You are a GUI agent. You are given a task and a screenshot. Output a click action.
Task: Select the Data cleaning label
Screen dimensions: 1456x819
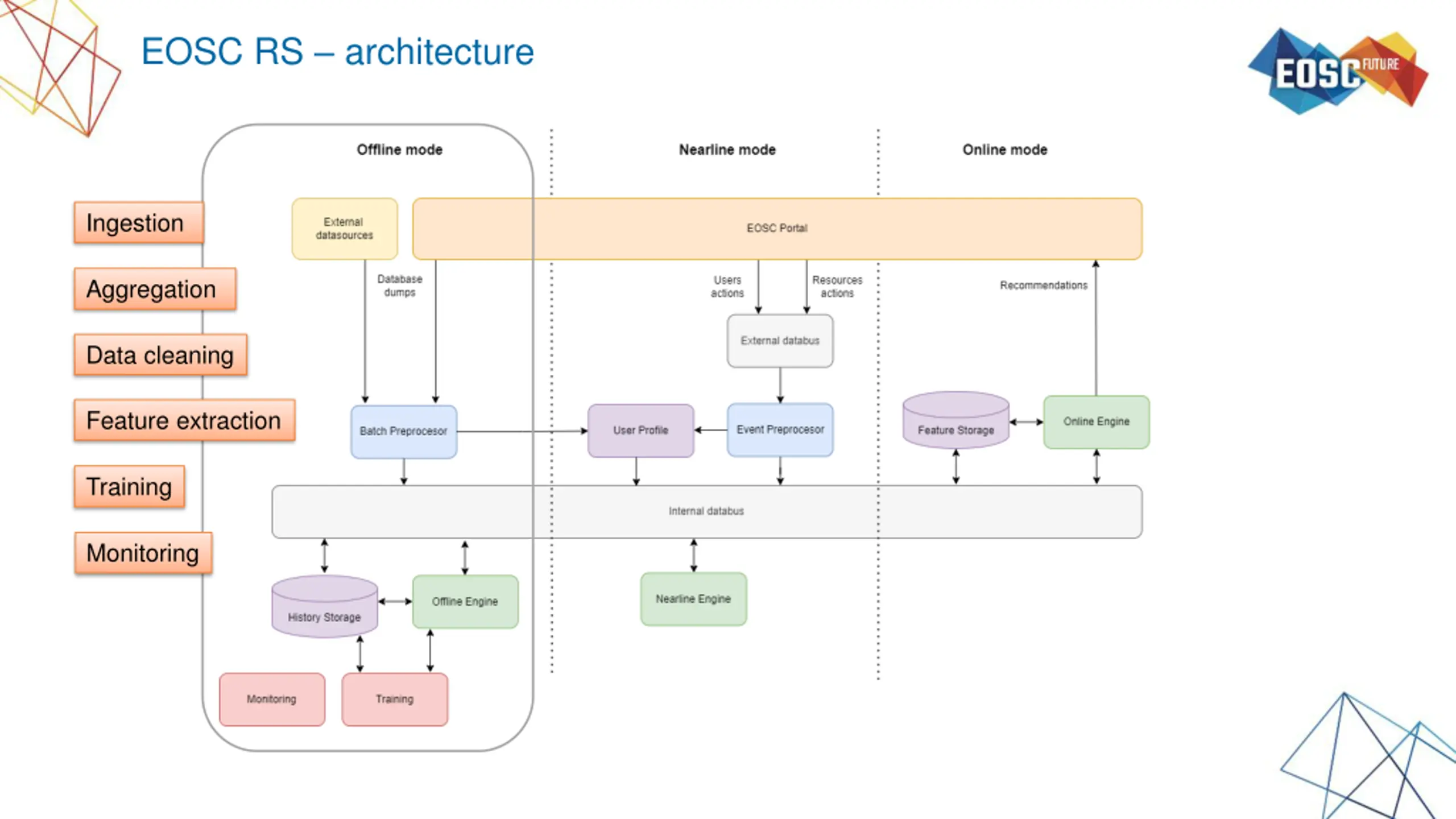(160, 355)
